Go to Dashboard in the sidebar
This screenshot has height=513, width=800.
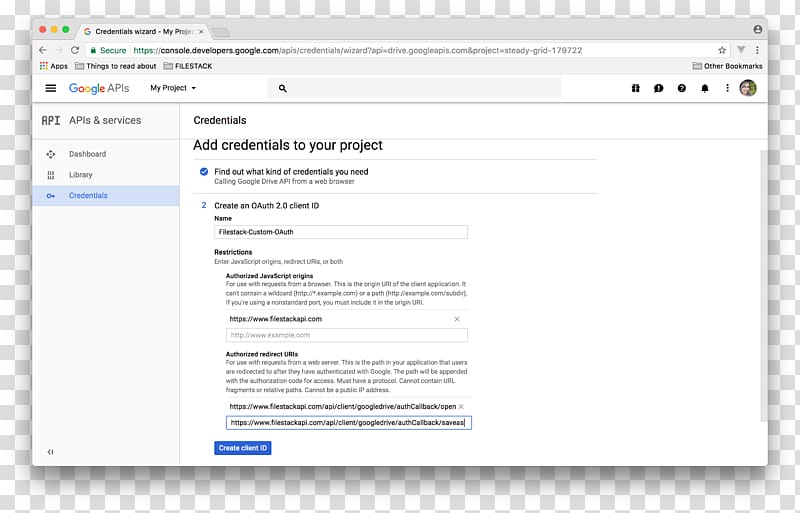pyautogui.click(x=106, y=154)
